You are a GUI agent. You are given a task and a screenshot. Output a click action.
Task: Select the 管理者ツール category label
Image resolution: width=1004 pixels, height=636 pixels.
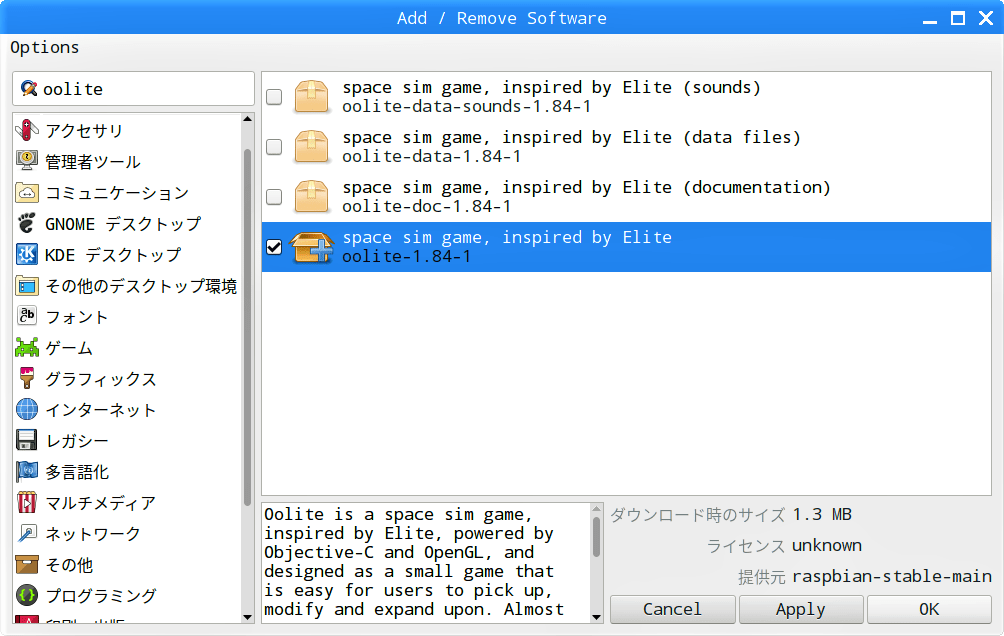click(x=93, y=161)
